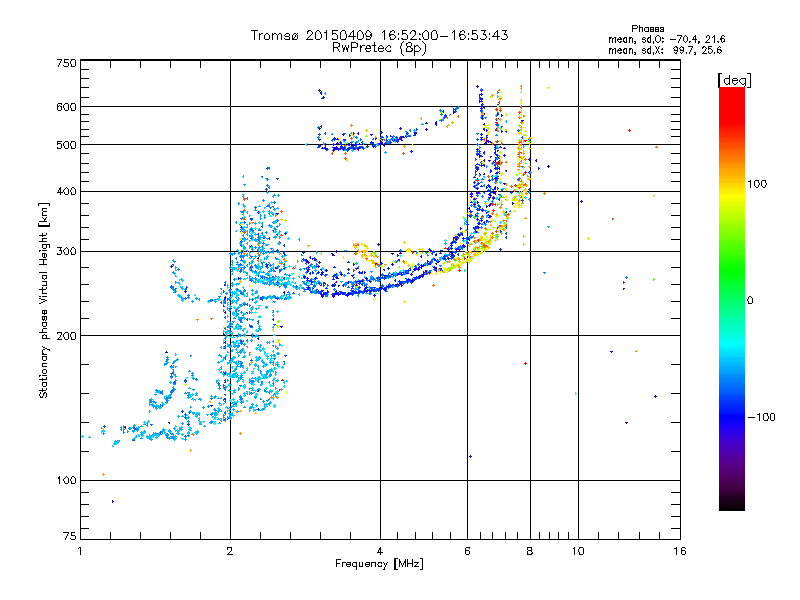Click the 4 MHz frequency tick label

pyautogui.click(x=380, y=551)
